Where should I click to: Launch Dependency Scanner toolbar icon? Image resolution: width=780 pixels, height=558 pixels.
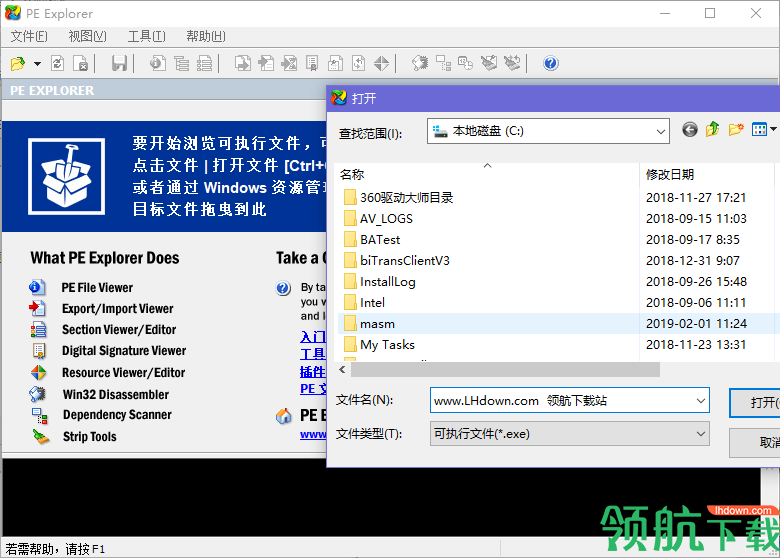(443, 63)
